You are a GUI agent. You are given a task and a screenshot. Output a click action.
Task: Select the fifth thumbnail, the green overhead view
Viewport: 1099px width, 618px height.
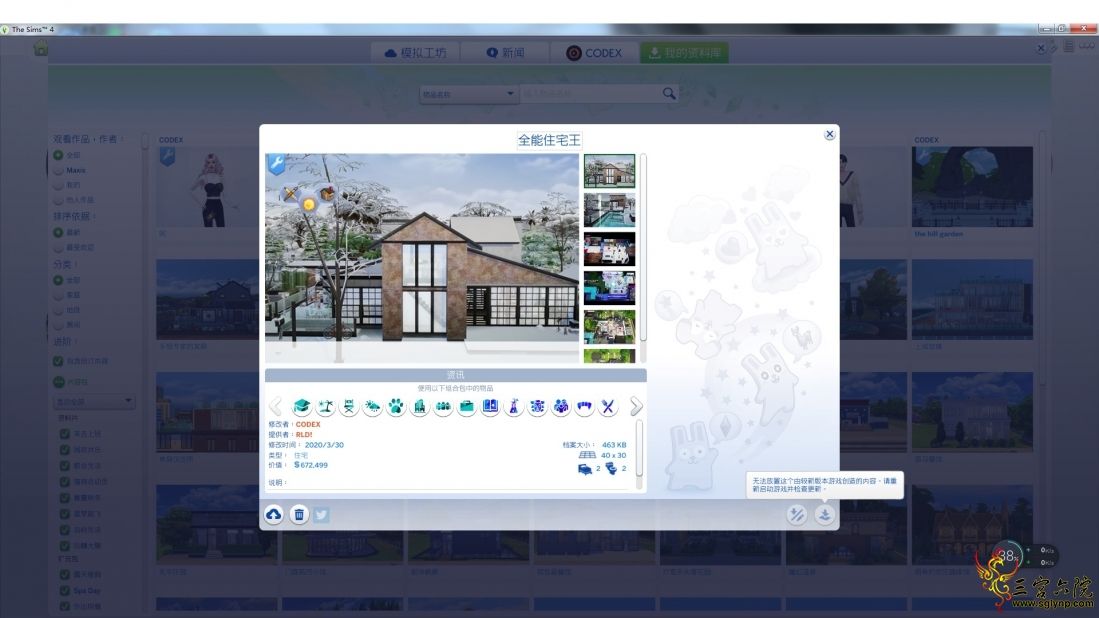pos(609,327)
